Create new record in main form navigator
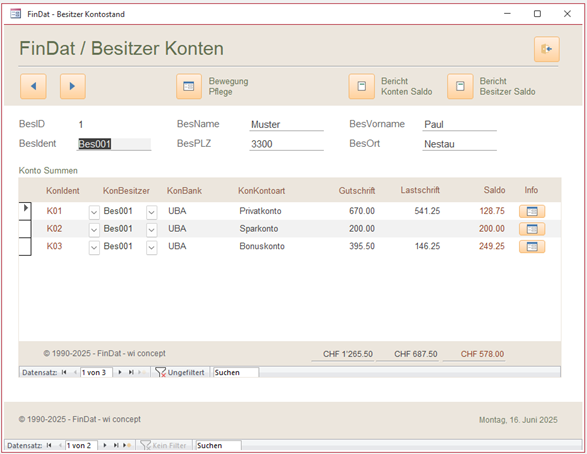 127,445
